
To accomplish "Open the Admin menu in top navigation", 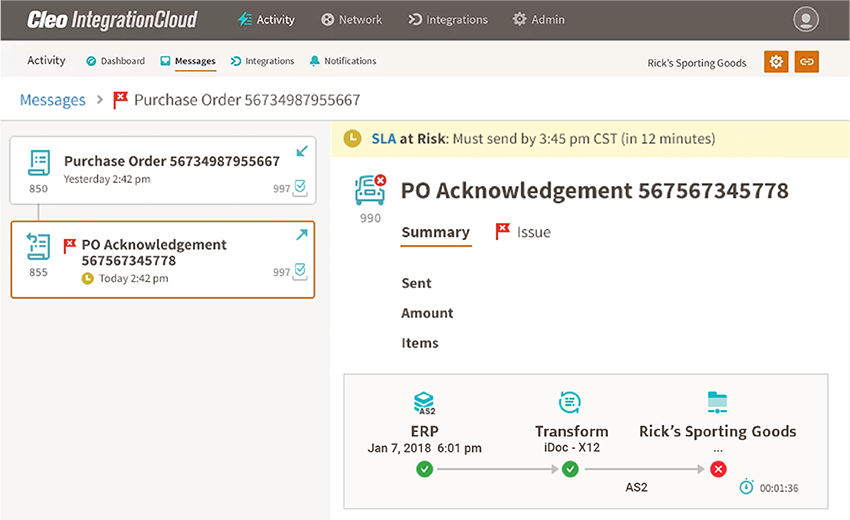I will click(x=538, y=20).
